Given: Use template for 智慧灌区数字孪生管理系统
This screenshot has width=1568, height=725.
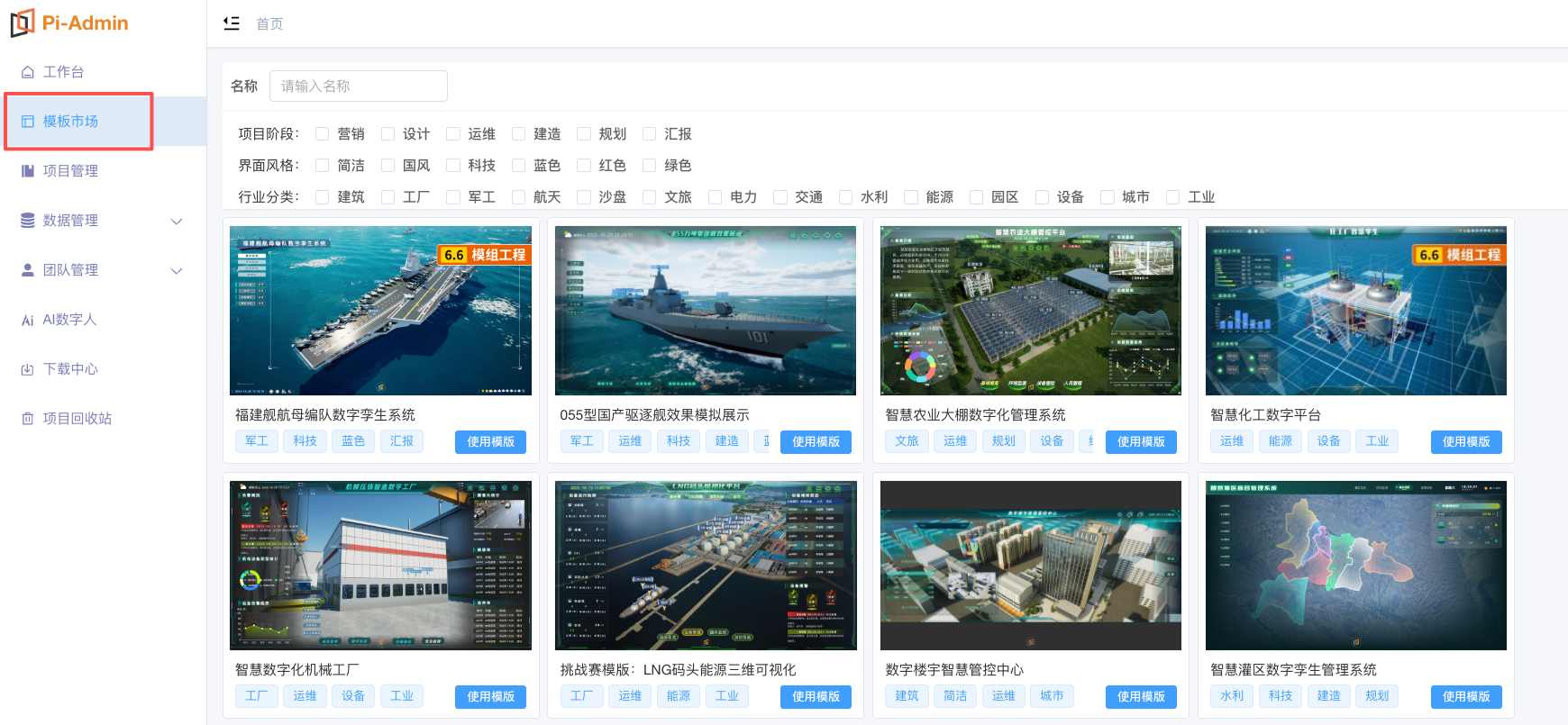Looking at the screenshot, I should pos(1466,697).
